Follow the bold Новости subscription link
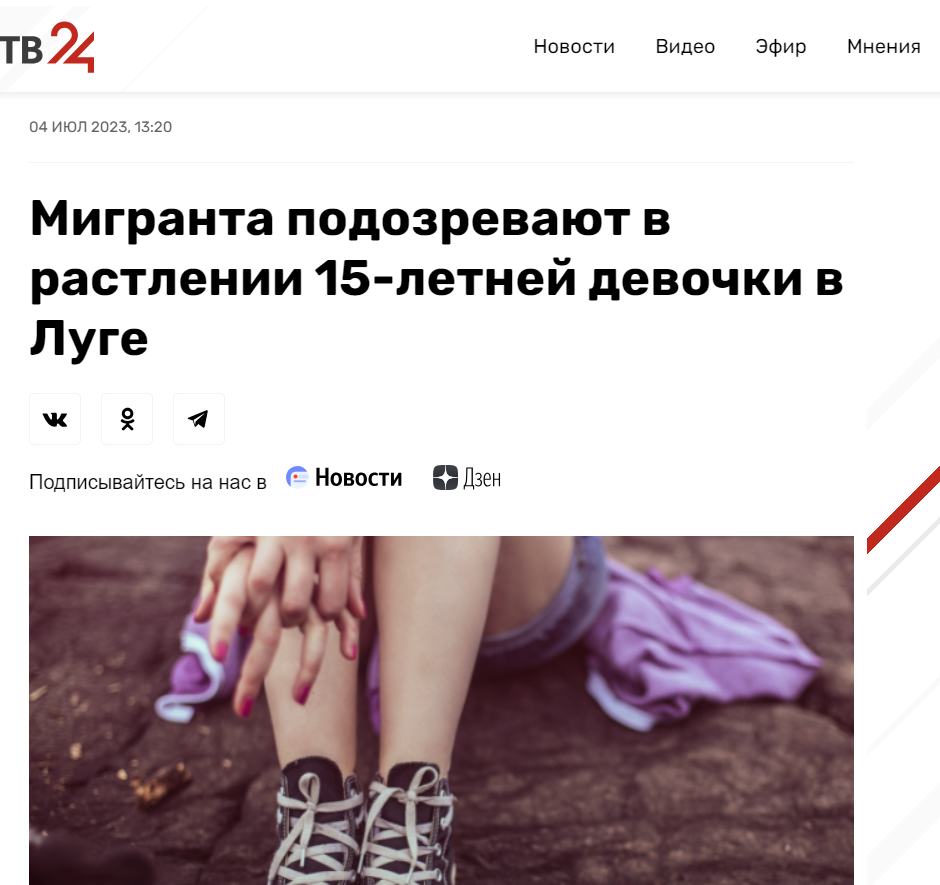This screenshot has height=885, width=940. click(x=358, y=478)
